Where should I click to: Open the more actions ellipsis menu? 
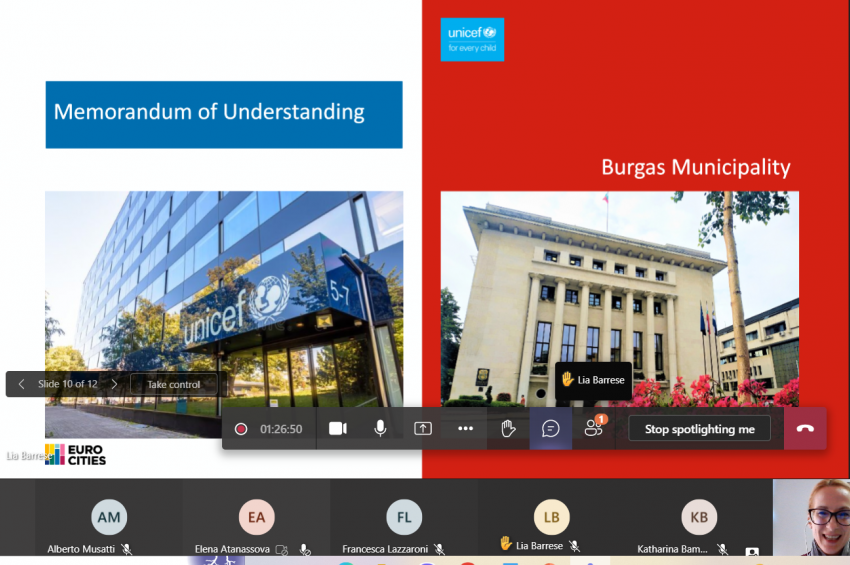click(465, 428)
